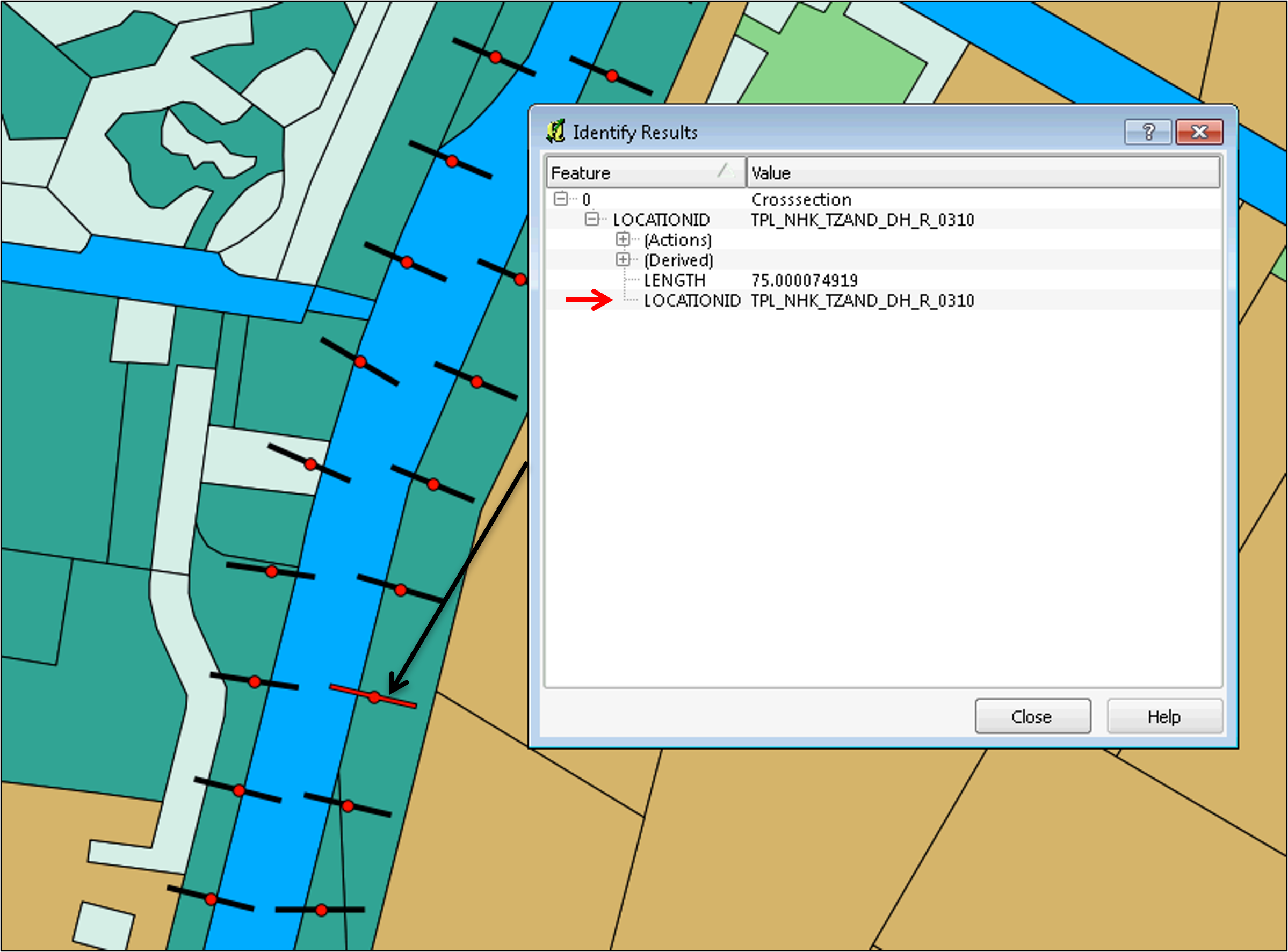Click the Identify Results dialog icon

tap(555, 132)
